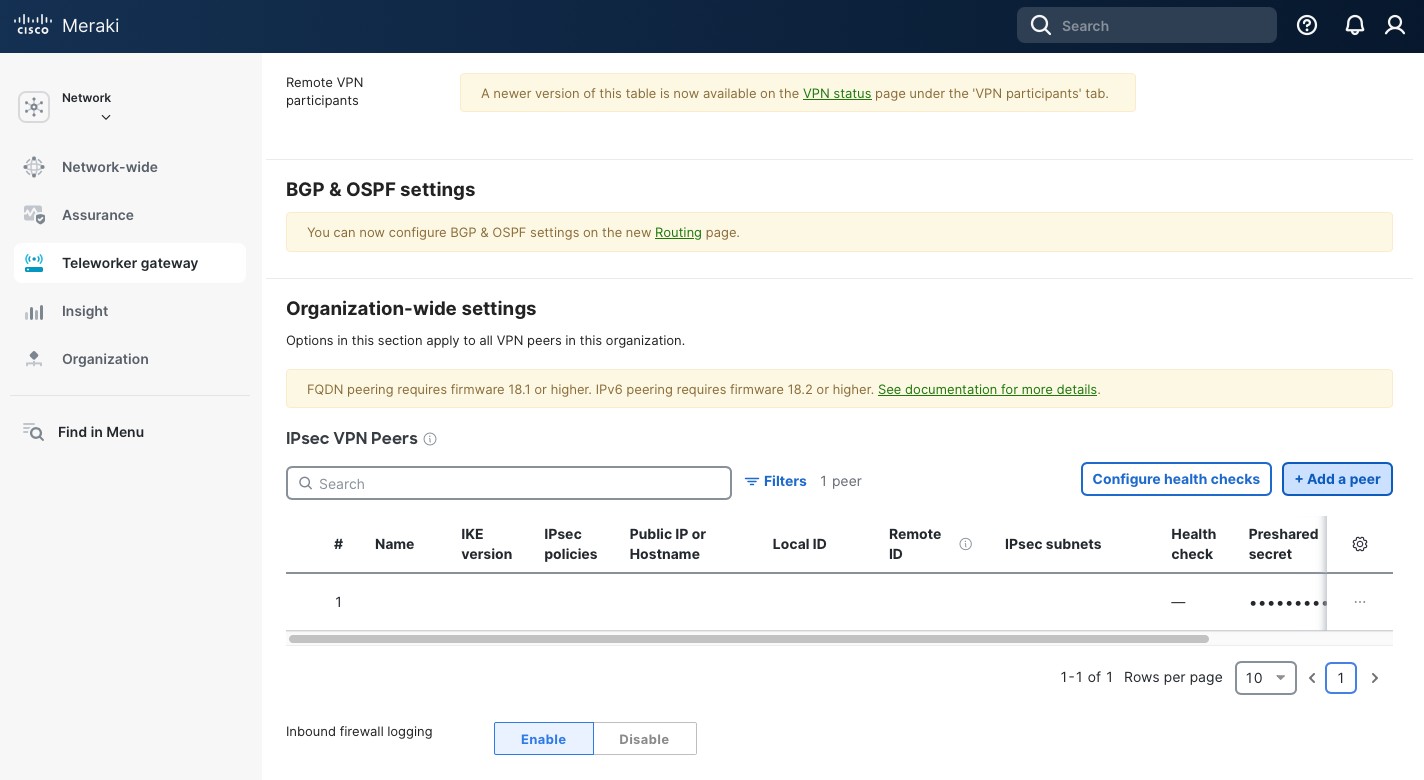Enable inbound firewall logging

coord(543,739)
